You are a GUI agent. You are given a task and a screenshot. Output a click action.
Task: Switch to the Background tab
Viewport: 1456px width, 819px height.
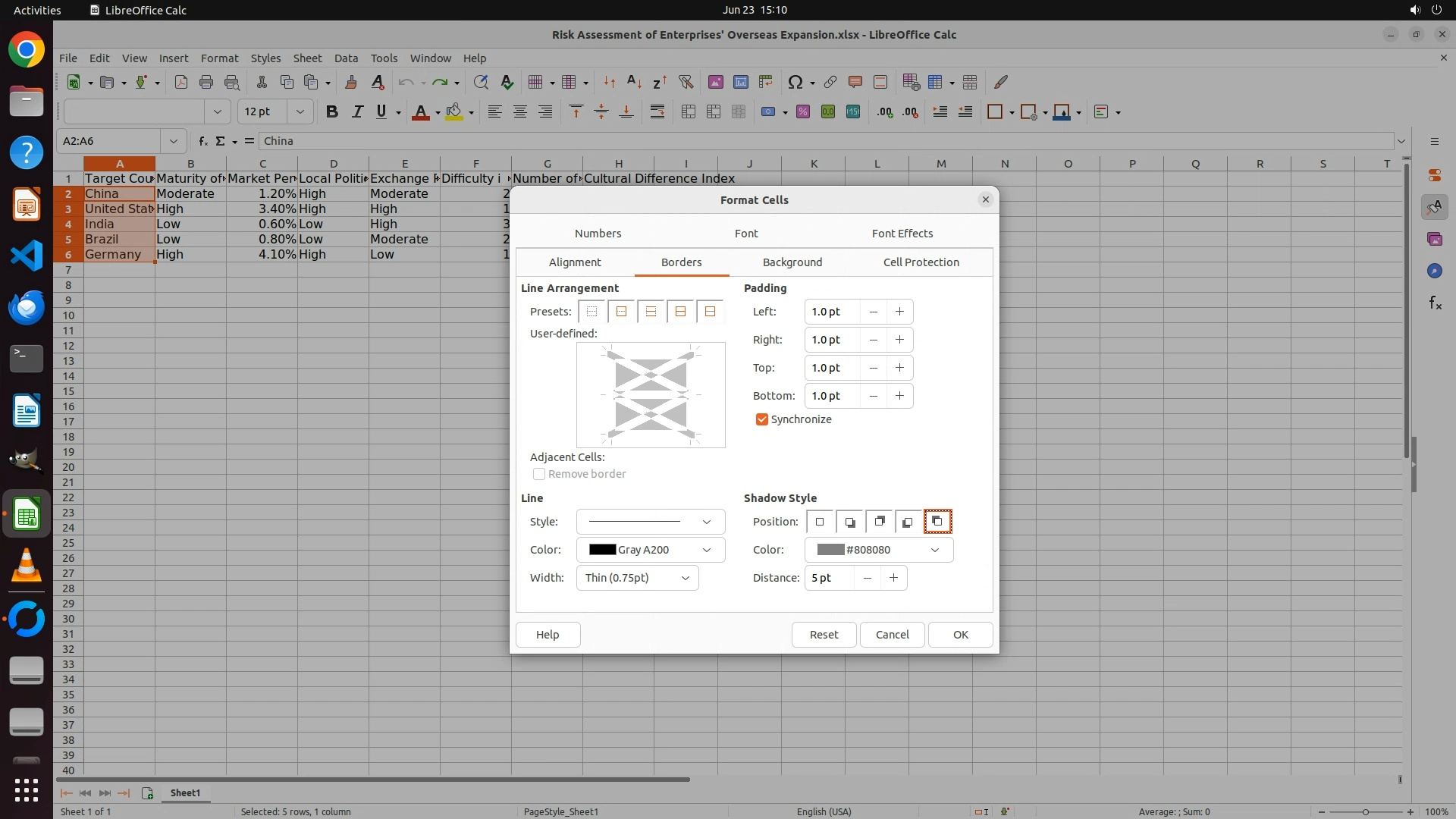click(x=792, y=262)
